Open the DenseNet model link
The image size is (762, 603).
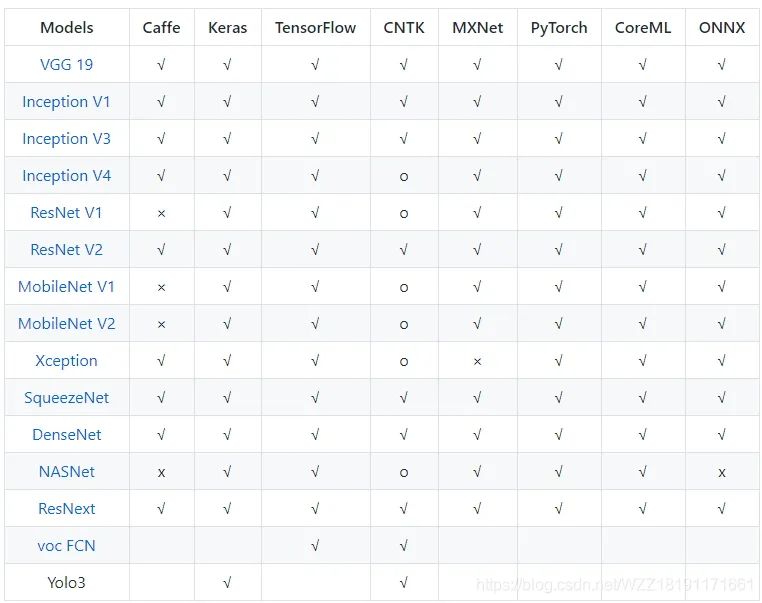66,434
